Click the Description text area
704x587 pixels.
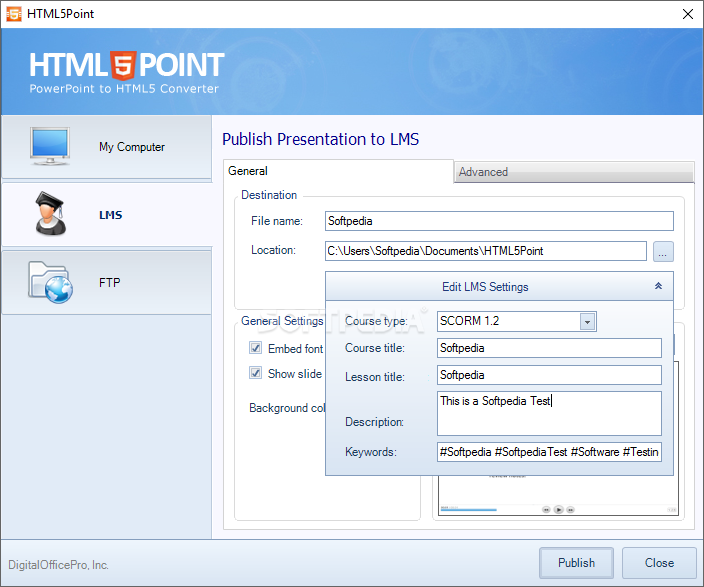pyautogui.click(x=549, y=413)
